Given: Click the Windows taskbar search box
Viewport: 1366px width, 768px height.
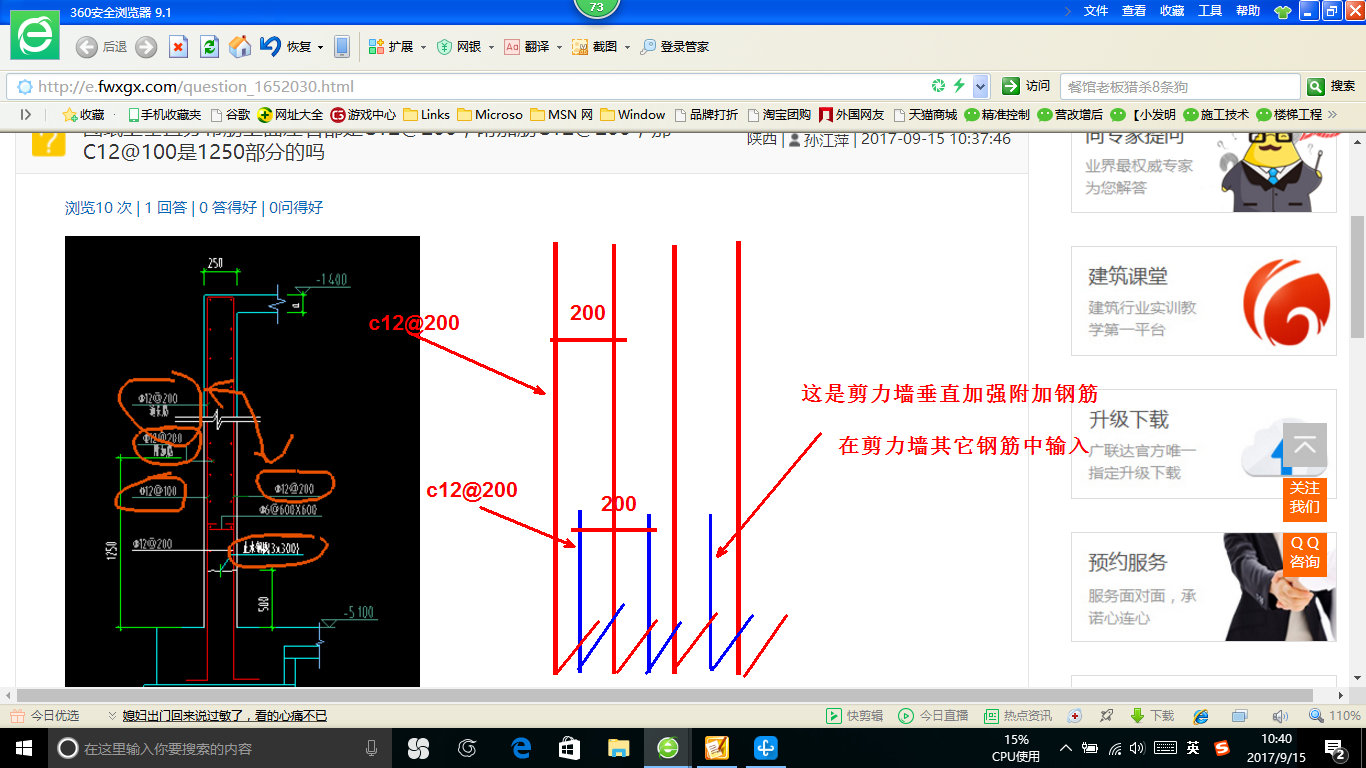Looking at the screenshot, I should (x=218, y=747).
